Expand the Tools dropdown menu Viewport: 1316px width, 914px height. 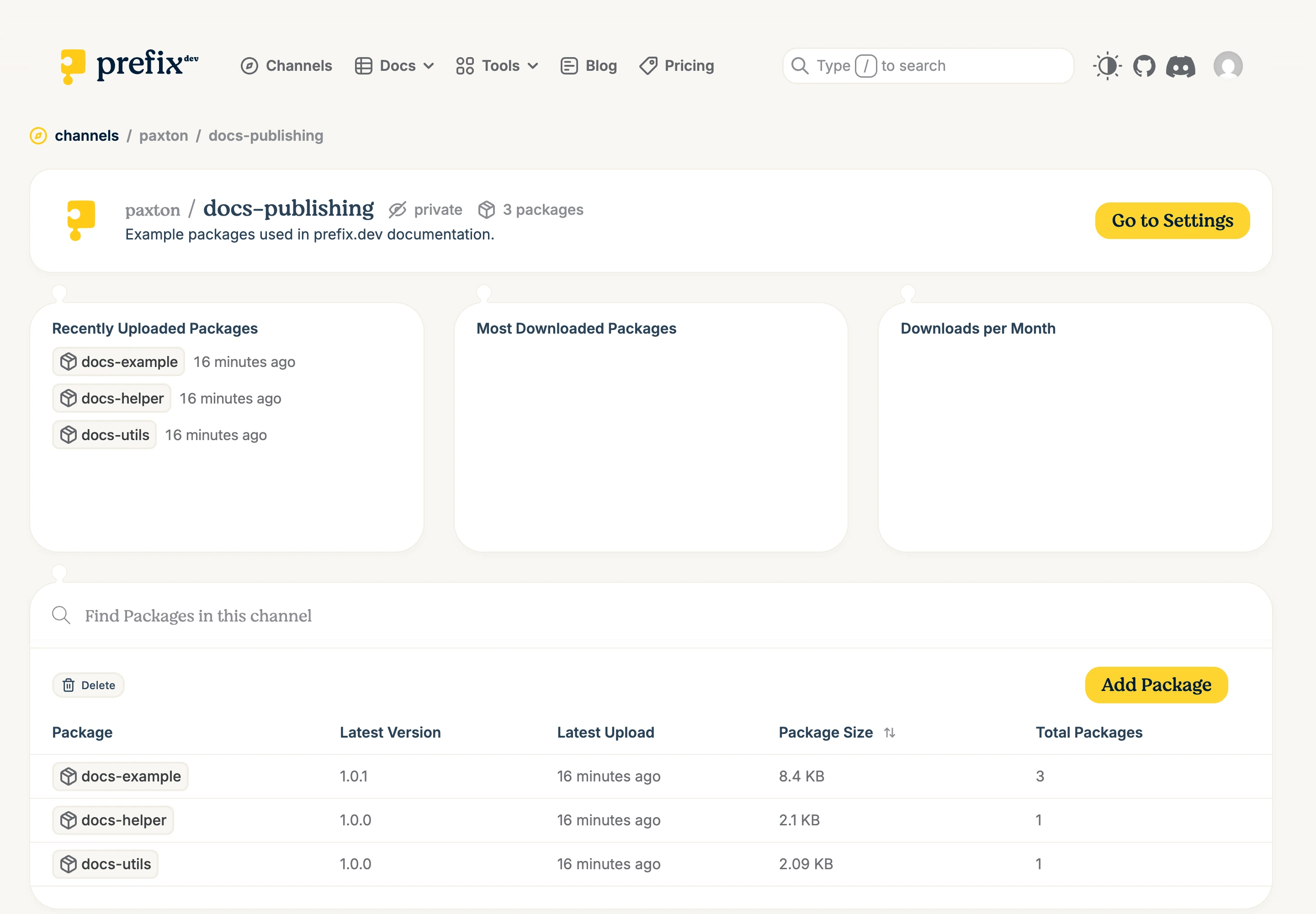(x=497, y=66)
